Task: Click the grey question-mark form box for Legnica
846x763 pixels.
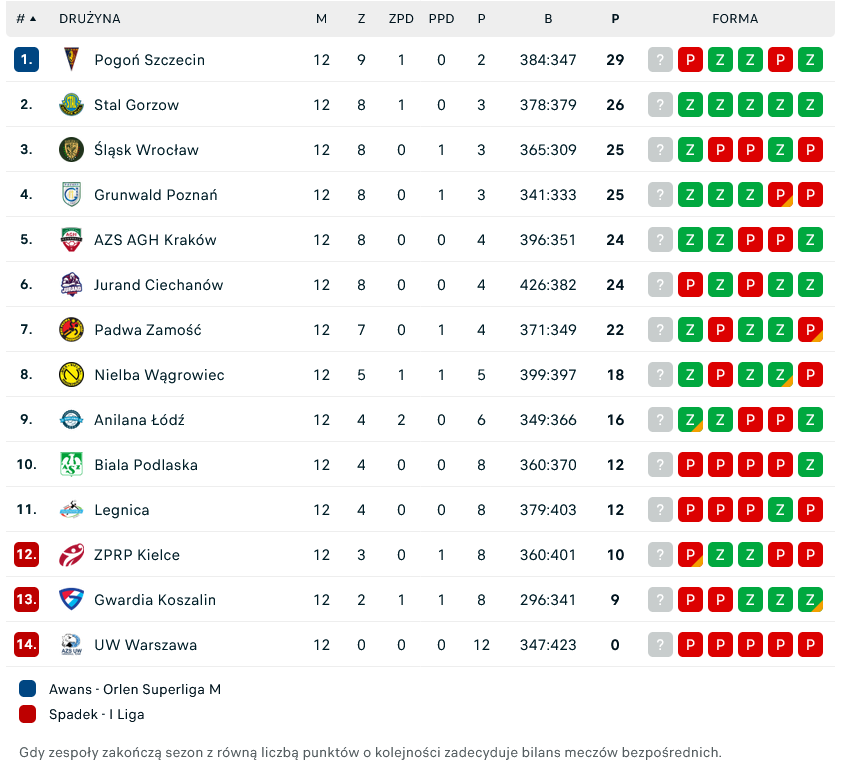Action: pos(660,510)
